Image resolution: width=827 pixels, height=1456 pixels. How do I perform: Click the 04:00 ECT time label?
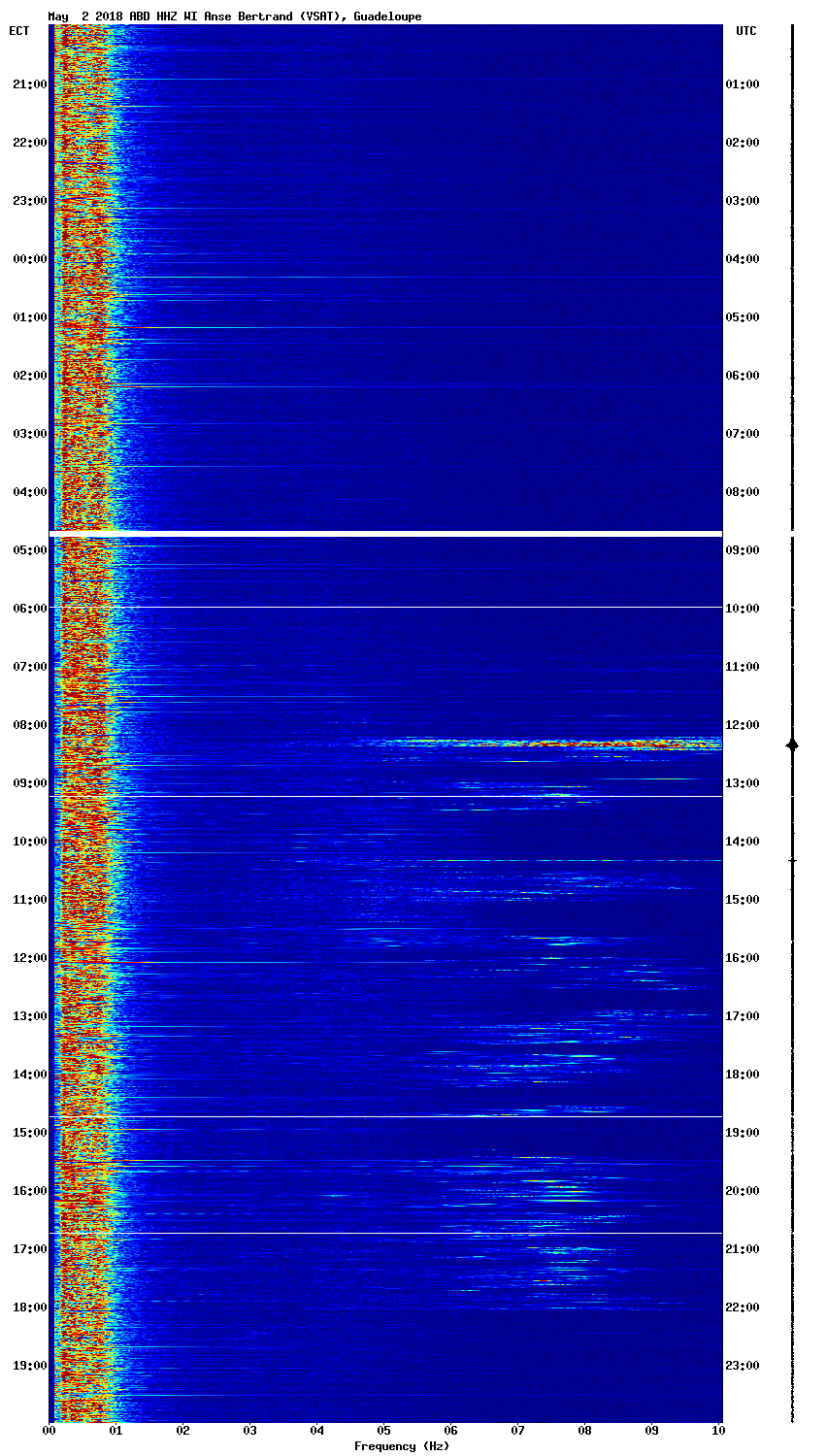click(x=29, y=492)
